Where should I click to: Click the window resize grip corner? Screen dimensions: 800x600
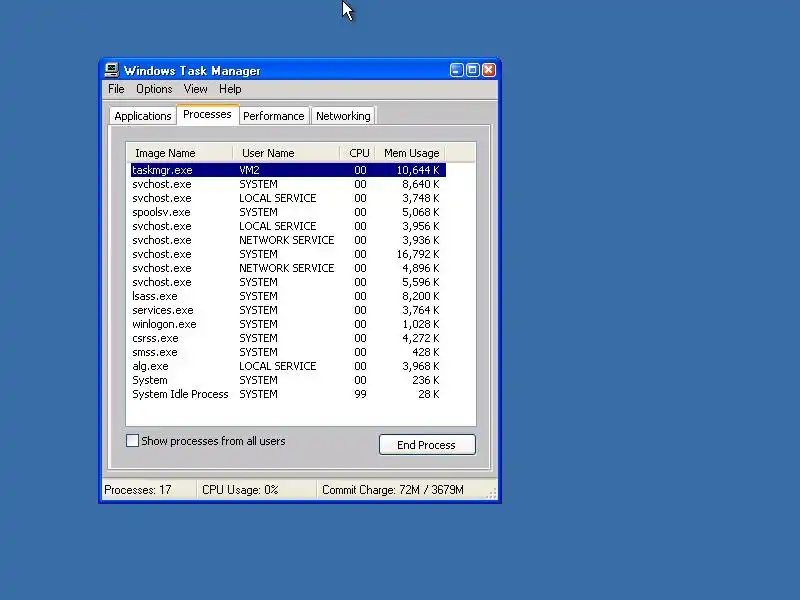[x=492, y=494]
